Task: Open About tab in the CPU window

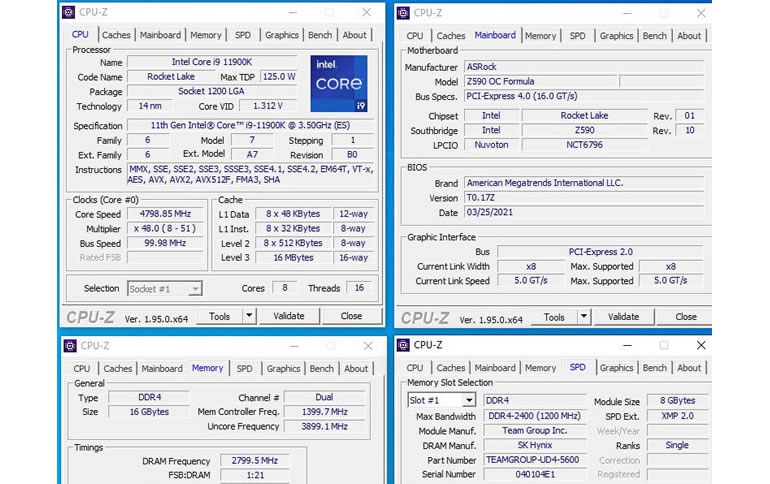Action: coord(355,35)
